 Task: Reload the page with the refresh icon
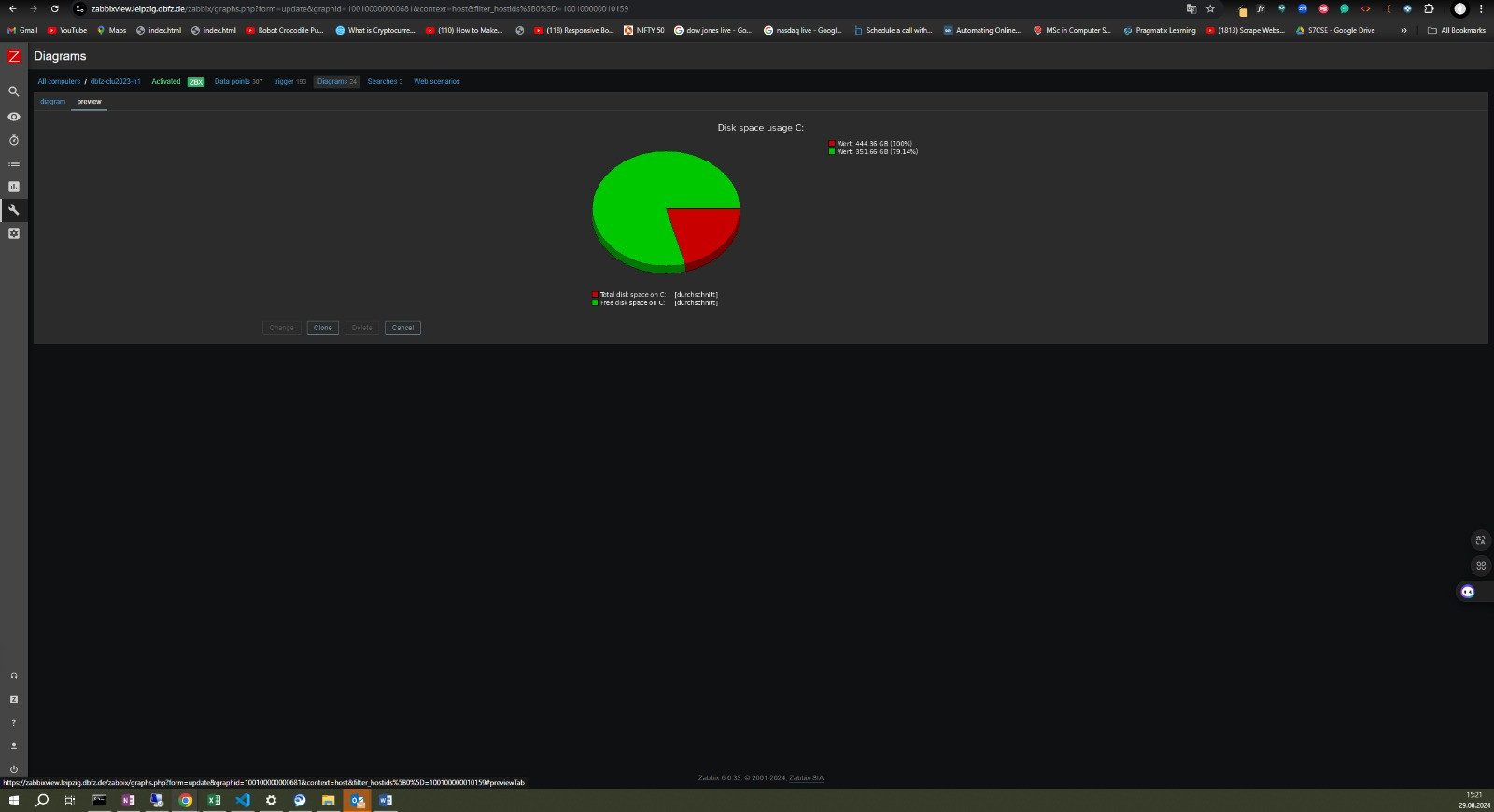tap(54, 8)
